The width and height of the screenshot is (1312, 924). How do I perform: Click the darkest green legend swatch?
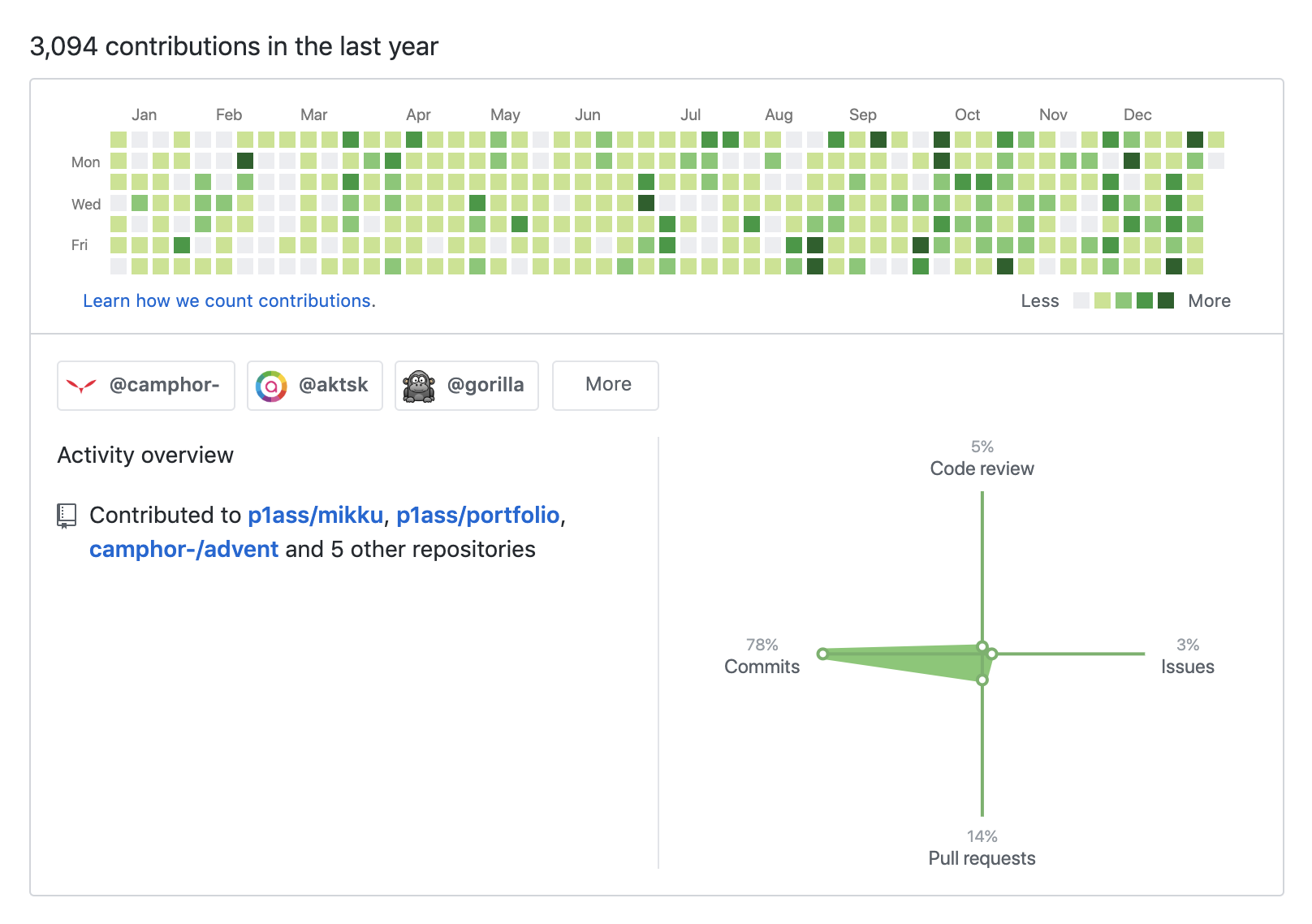pyautogui.click(x=1166, y=301)
